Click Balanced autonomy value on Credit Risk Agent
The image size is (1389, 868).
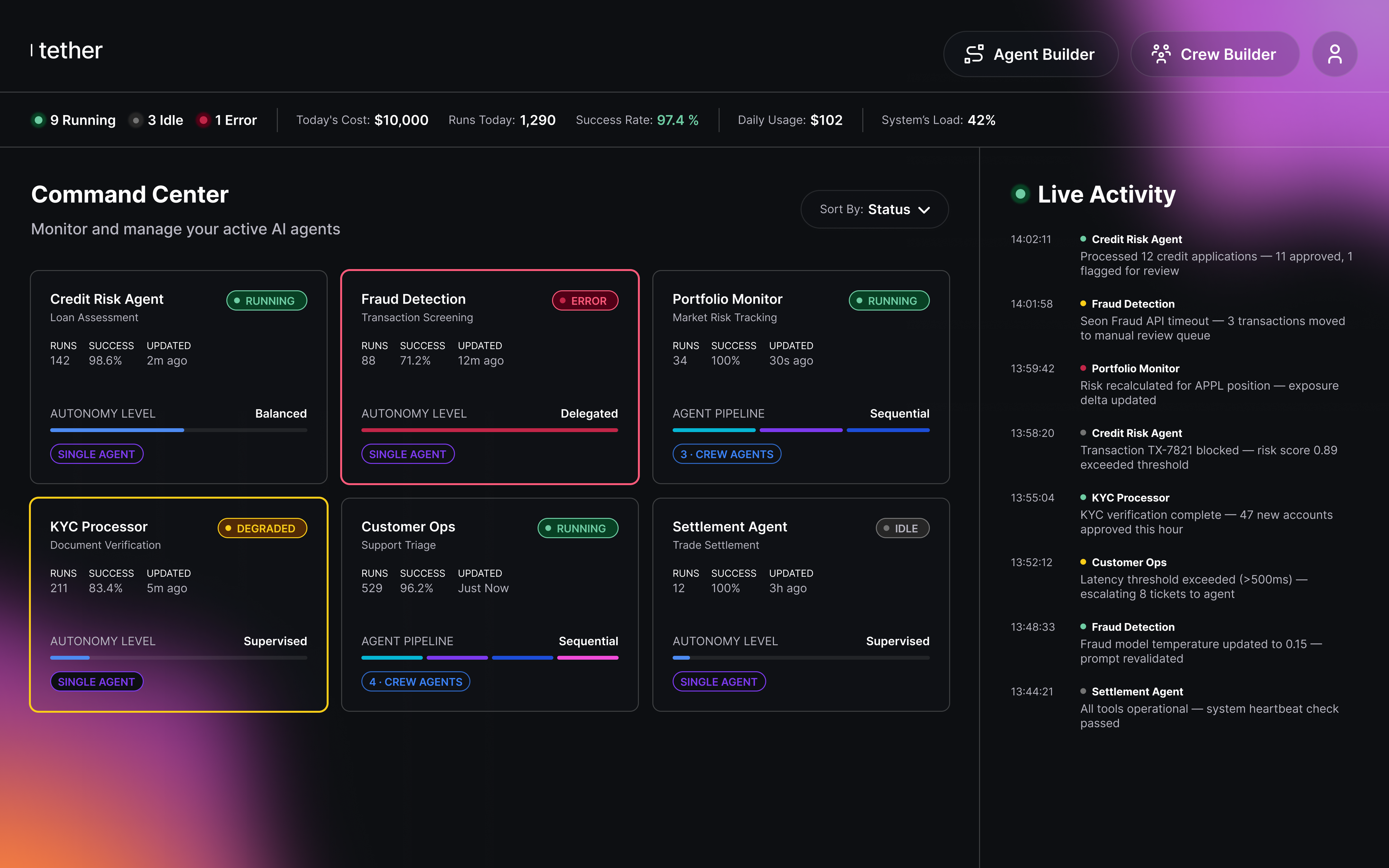(x=281, y=413)
